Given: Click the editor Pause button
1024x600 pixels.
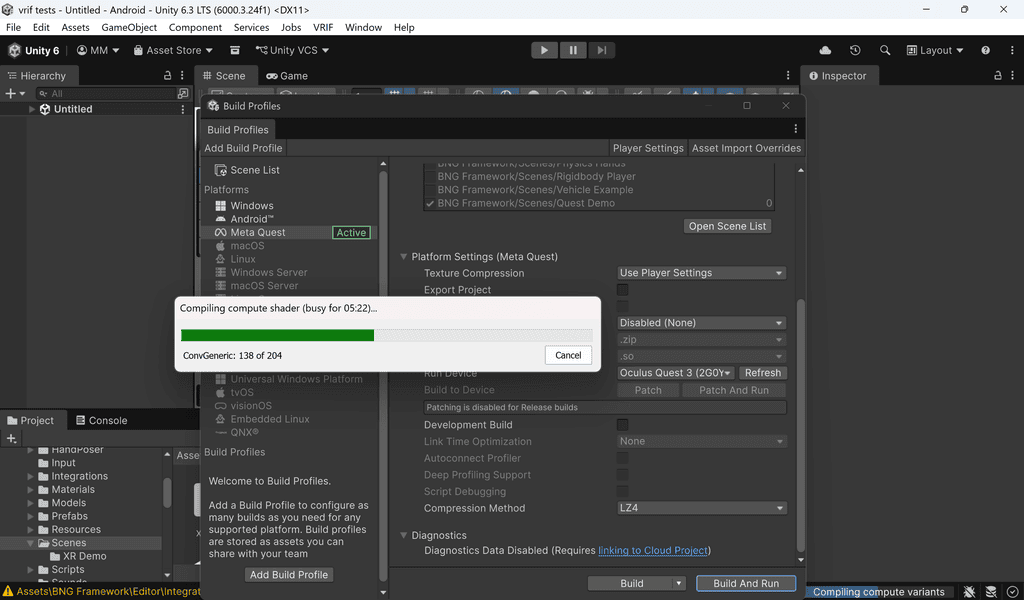Looking at the screenshot, I should tap(573, 50).
